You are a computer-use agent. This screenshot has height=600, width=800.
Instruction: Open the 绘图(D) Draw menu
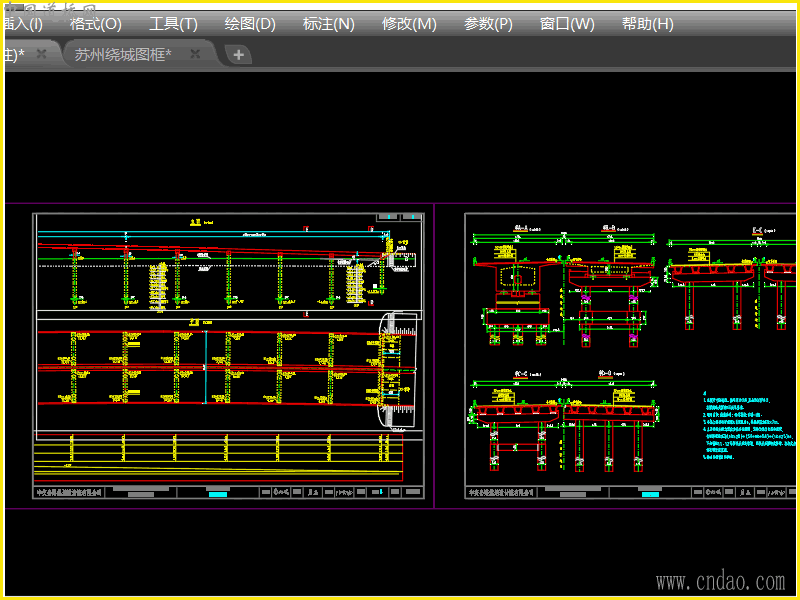tap(250, 24)
